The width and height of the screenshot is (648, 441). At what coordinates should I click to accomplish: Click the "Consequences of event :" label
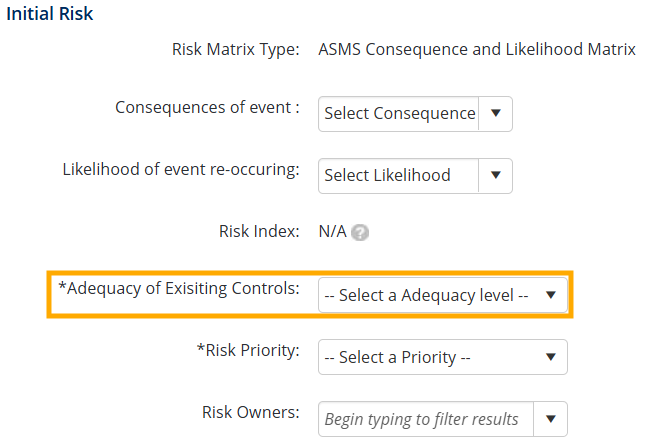pos(207,107)
